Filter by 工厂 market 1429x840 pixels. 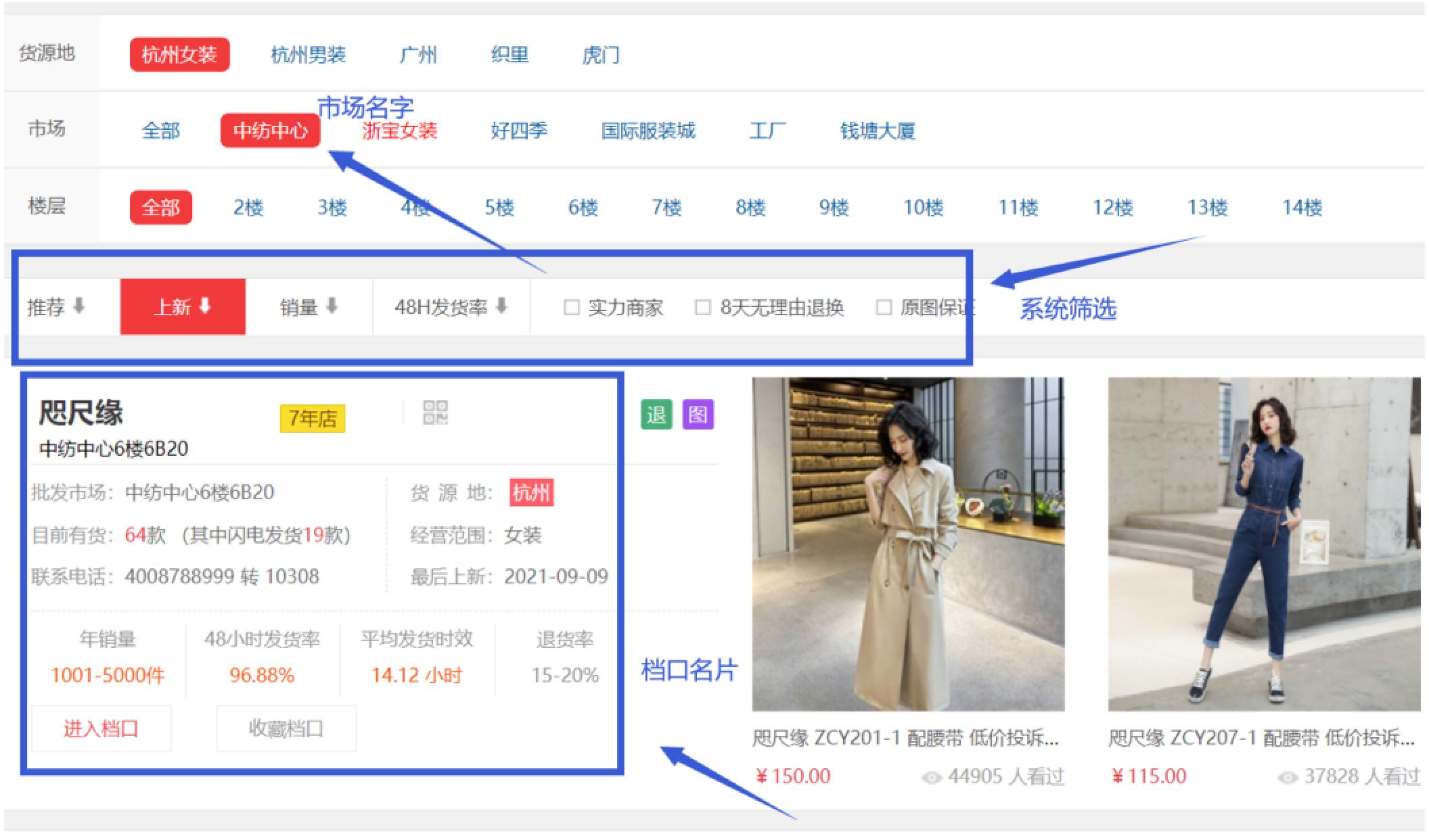coord(767,131)
